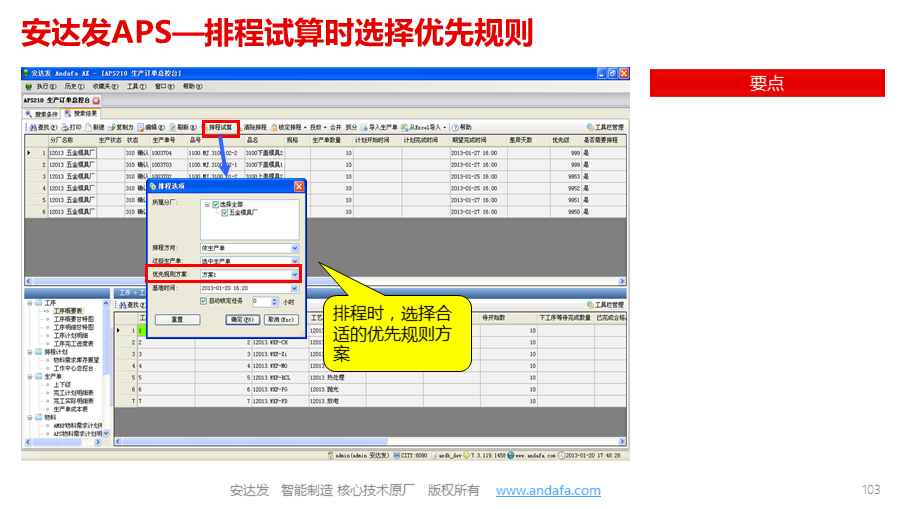
Task: Click the 工序 folder icon in the tree
Action: [39, 303]
